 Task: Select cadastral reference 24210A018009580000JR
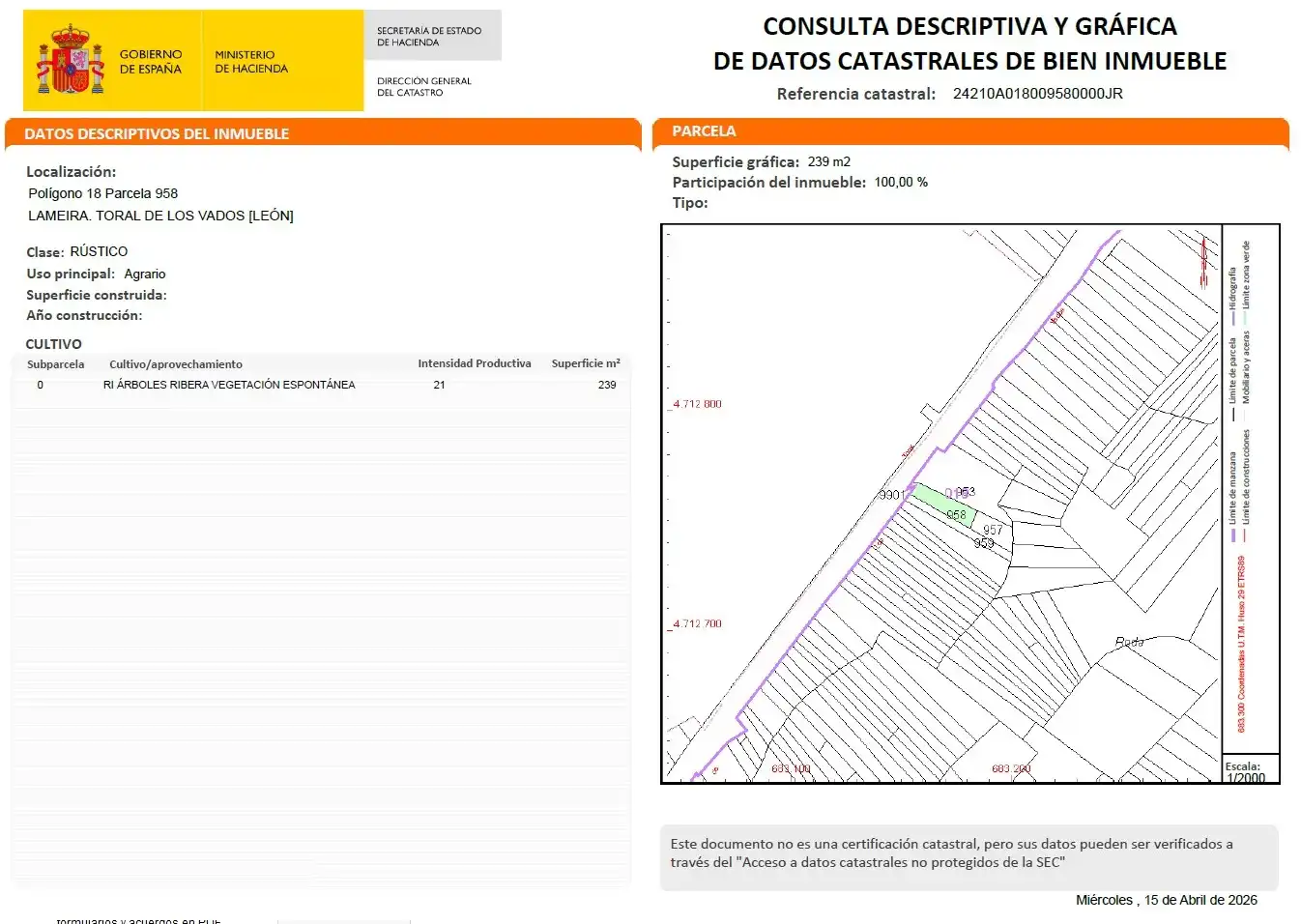1038,94
